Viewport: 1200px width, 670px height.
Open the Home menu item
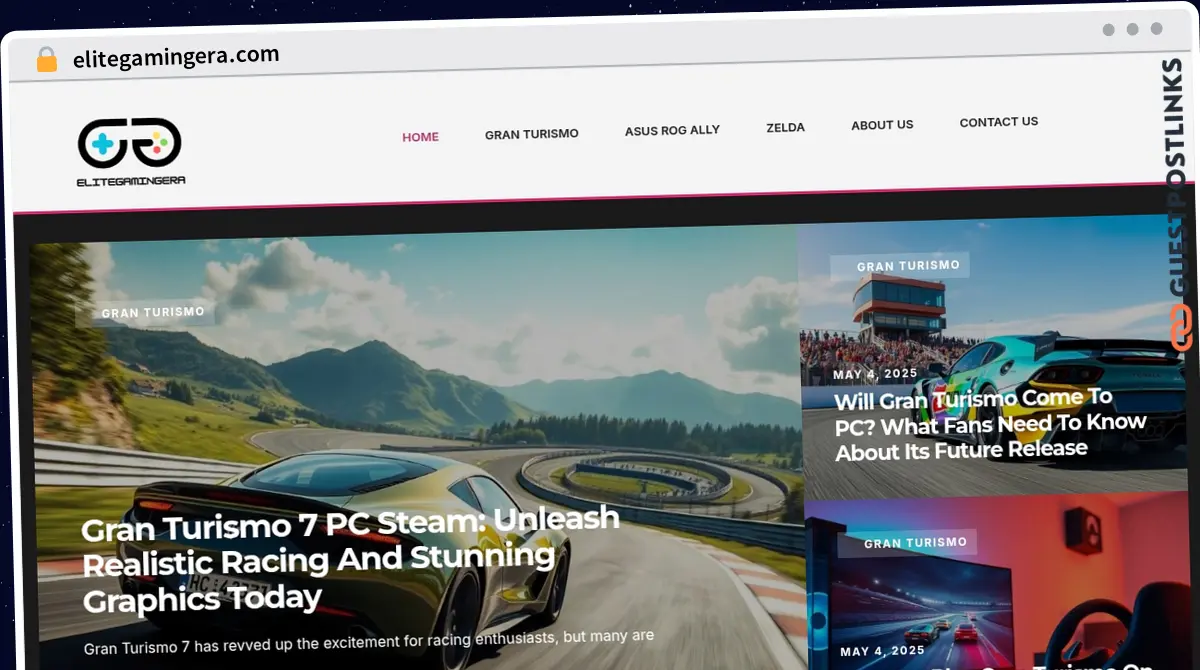[x=420, y=137]
